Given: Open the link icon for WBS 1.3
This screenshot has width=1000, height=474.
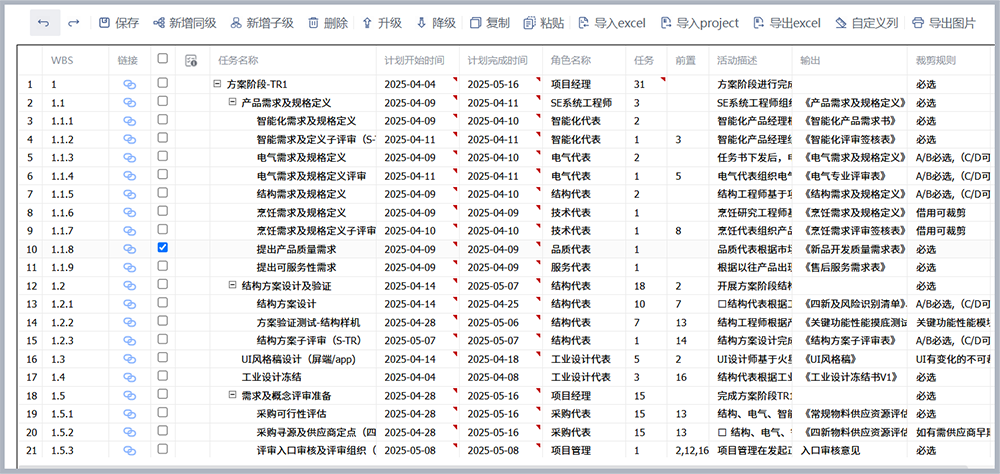Looking at the screenshot, I should [x=129, y=359].
